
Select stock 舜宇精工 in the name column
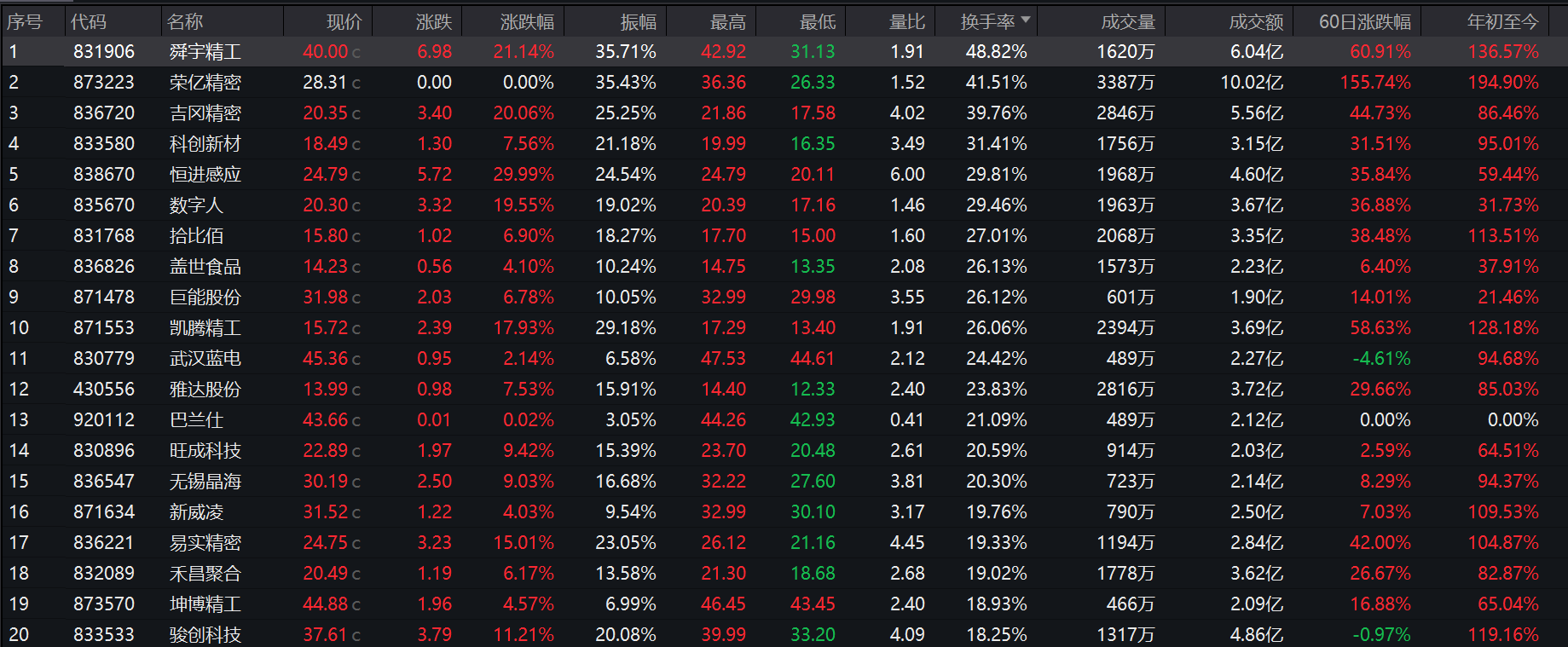205,52
